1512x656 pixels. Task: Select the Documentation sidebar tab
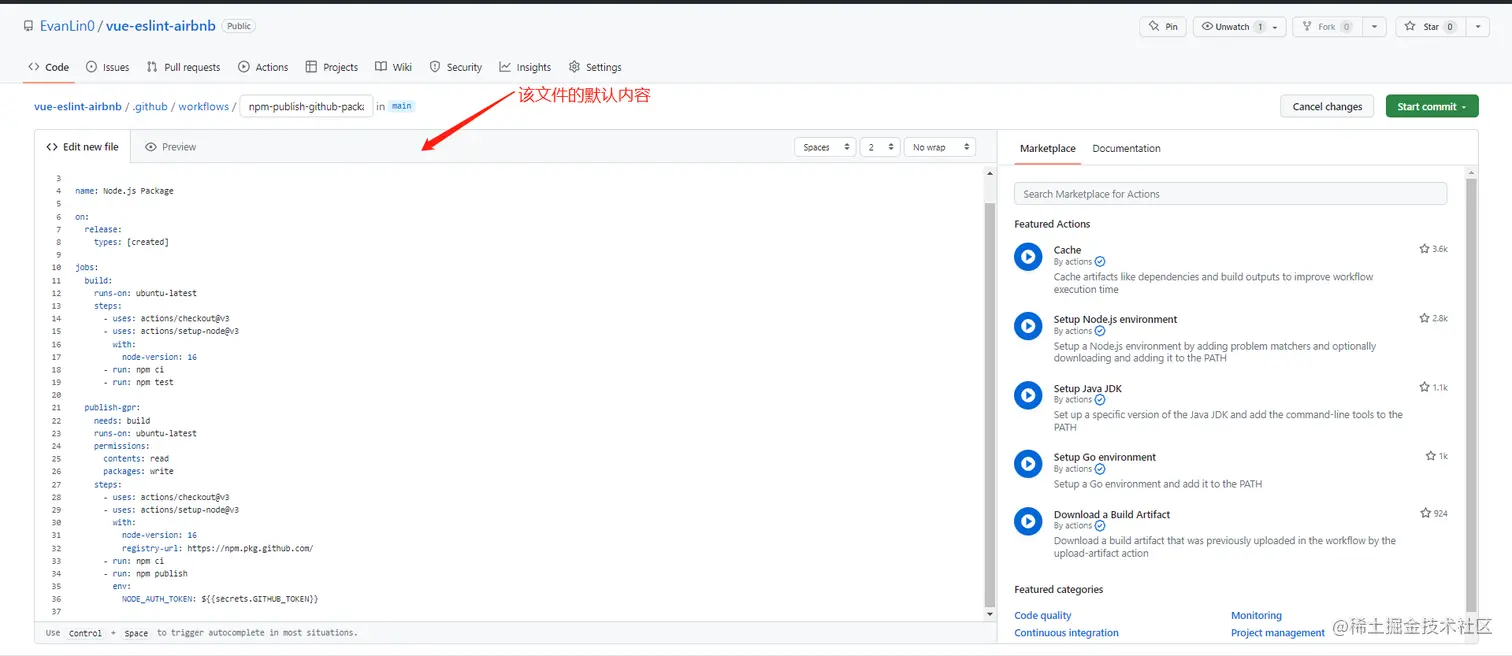point(1126,148)
